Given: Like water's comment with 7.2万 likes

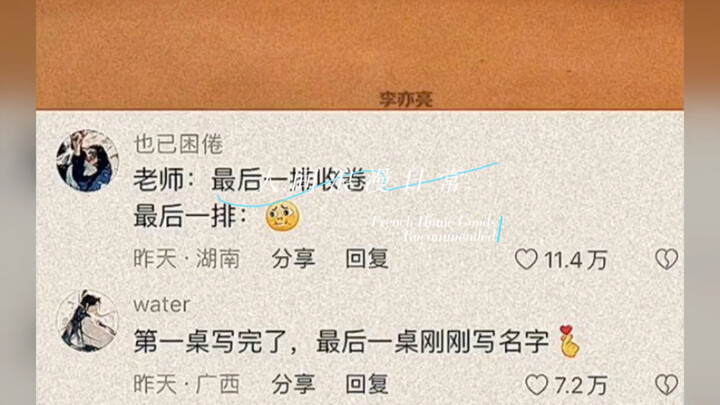Looking at the screenshot, I should 537,385.
